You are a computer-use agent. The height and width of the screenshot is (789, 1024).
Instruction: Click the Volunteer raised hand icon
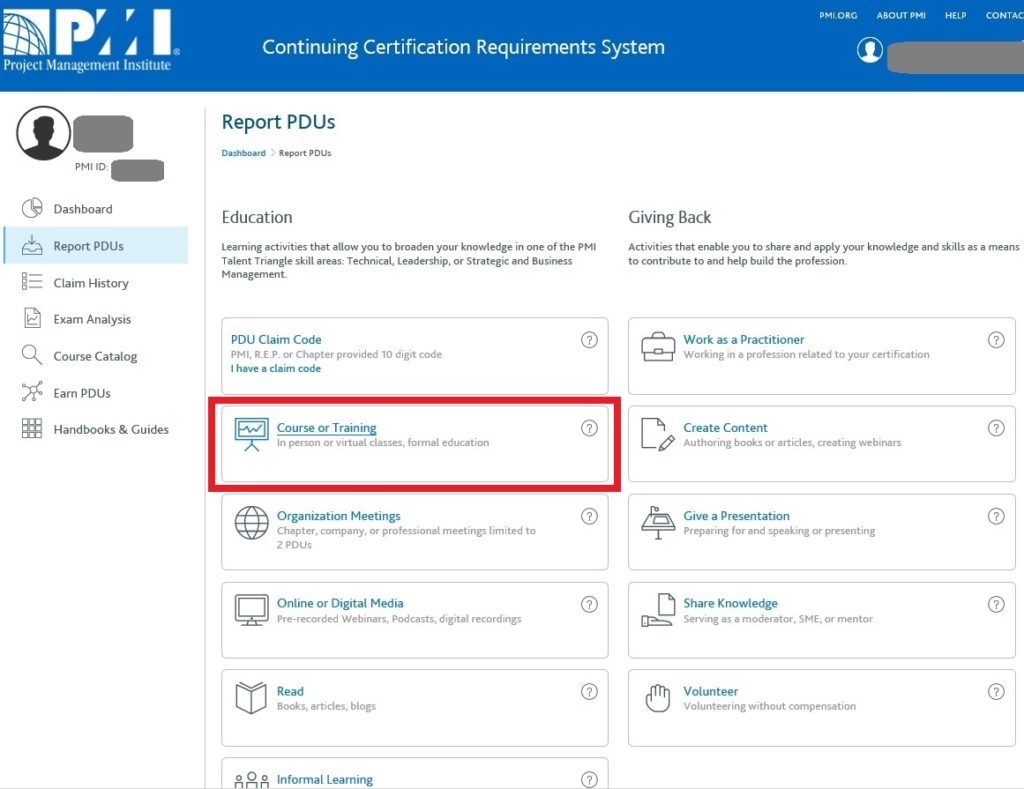point(658,698)
